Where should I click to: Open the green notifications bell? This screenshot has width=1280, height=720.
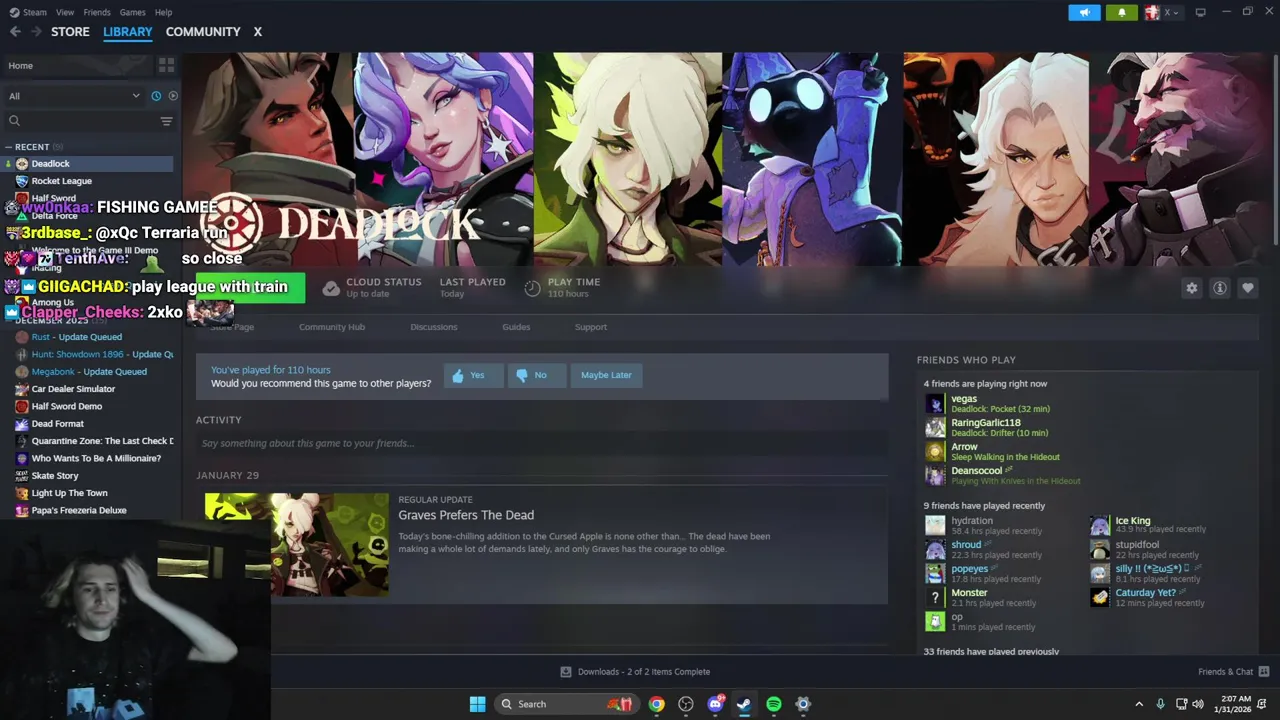[x=1121, y=12]
